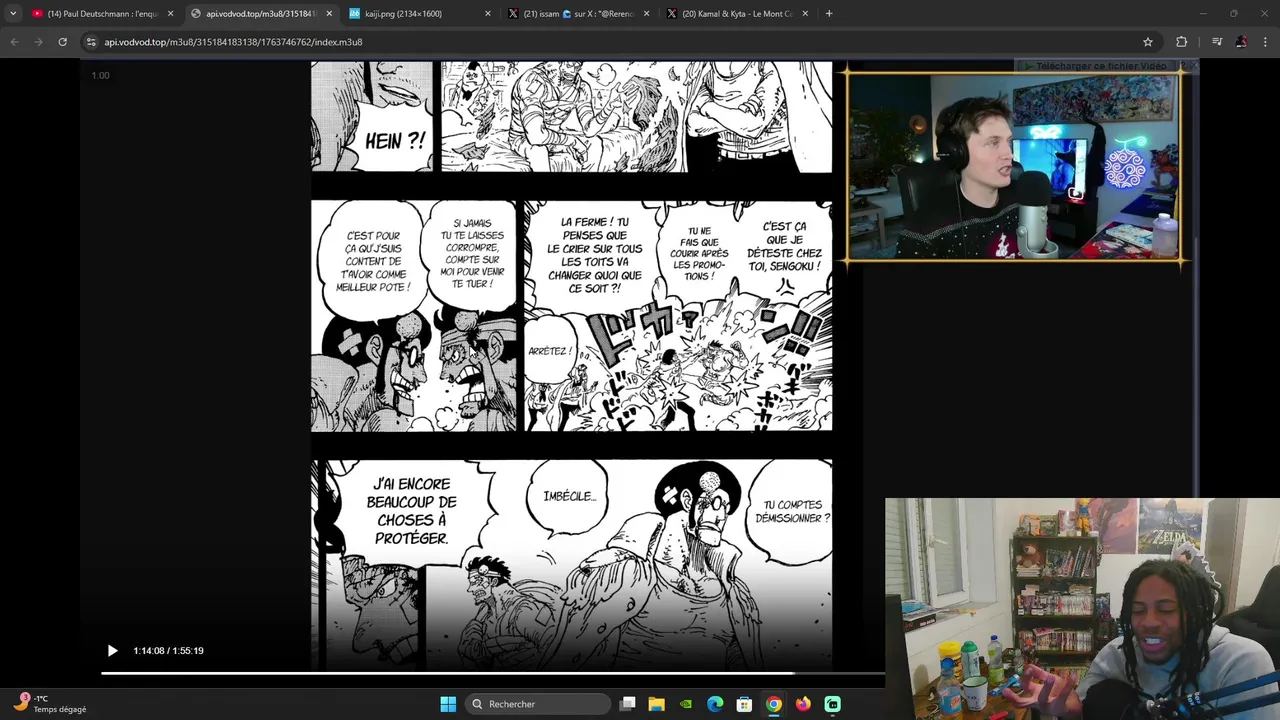1280x720 pixels.
Task: Open Firefox from the taskbar
Action: 803,704
